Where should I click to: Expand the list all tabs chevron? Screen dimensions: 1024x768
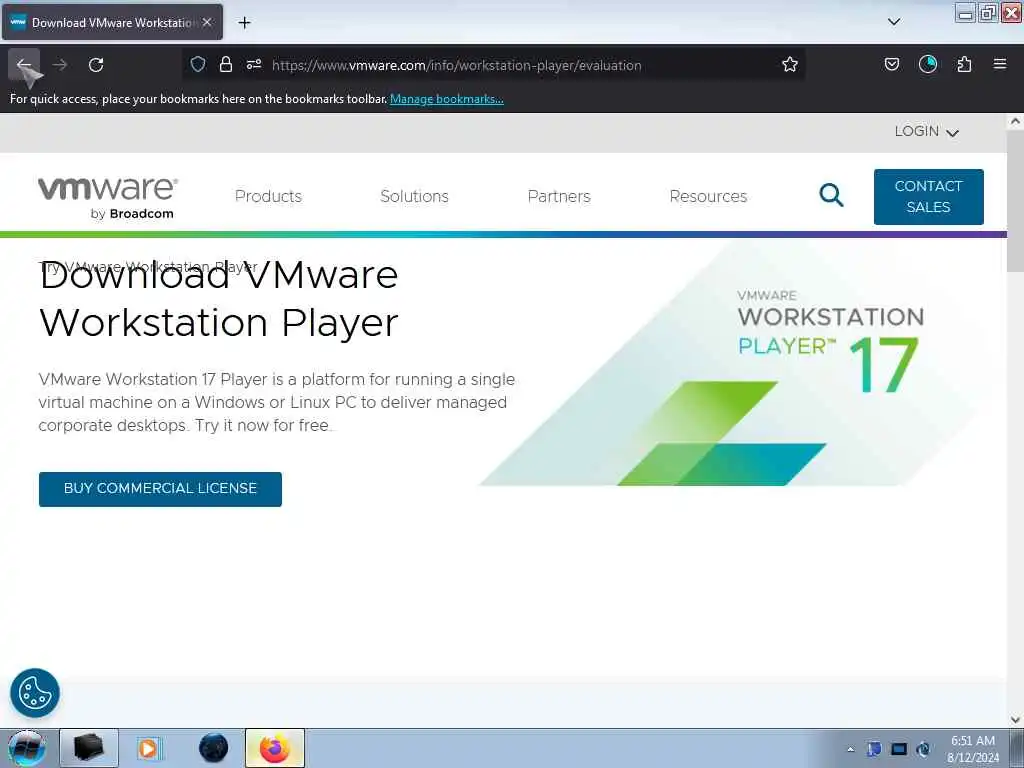click(894, 22)
